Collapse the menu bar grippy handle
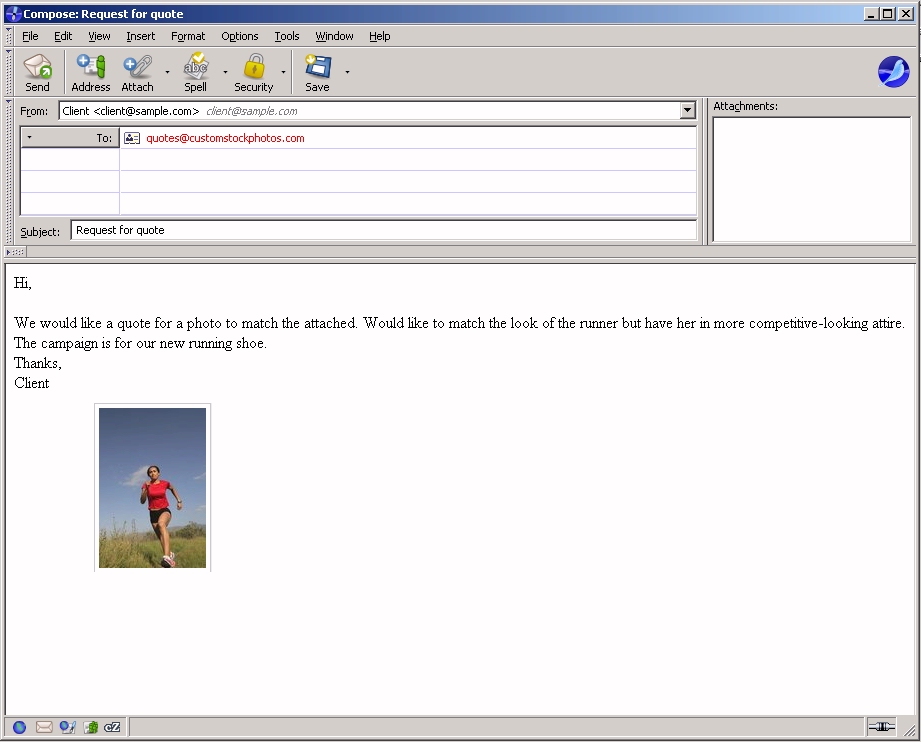921x742 pixels. [8, 36]
